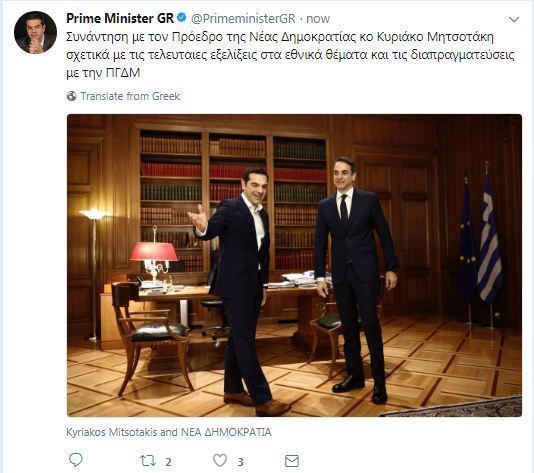View the likes count of 3
This screenshot has width=534, height=473.
coord(240,462)
